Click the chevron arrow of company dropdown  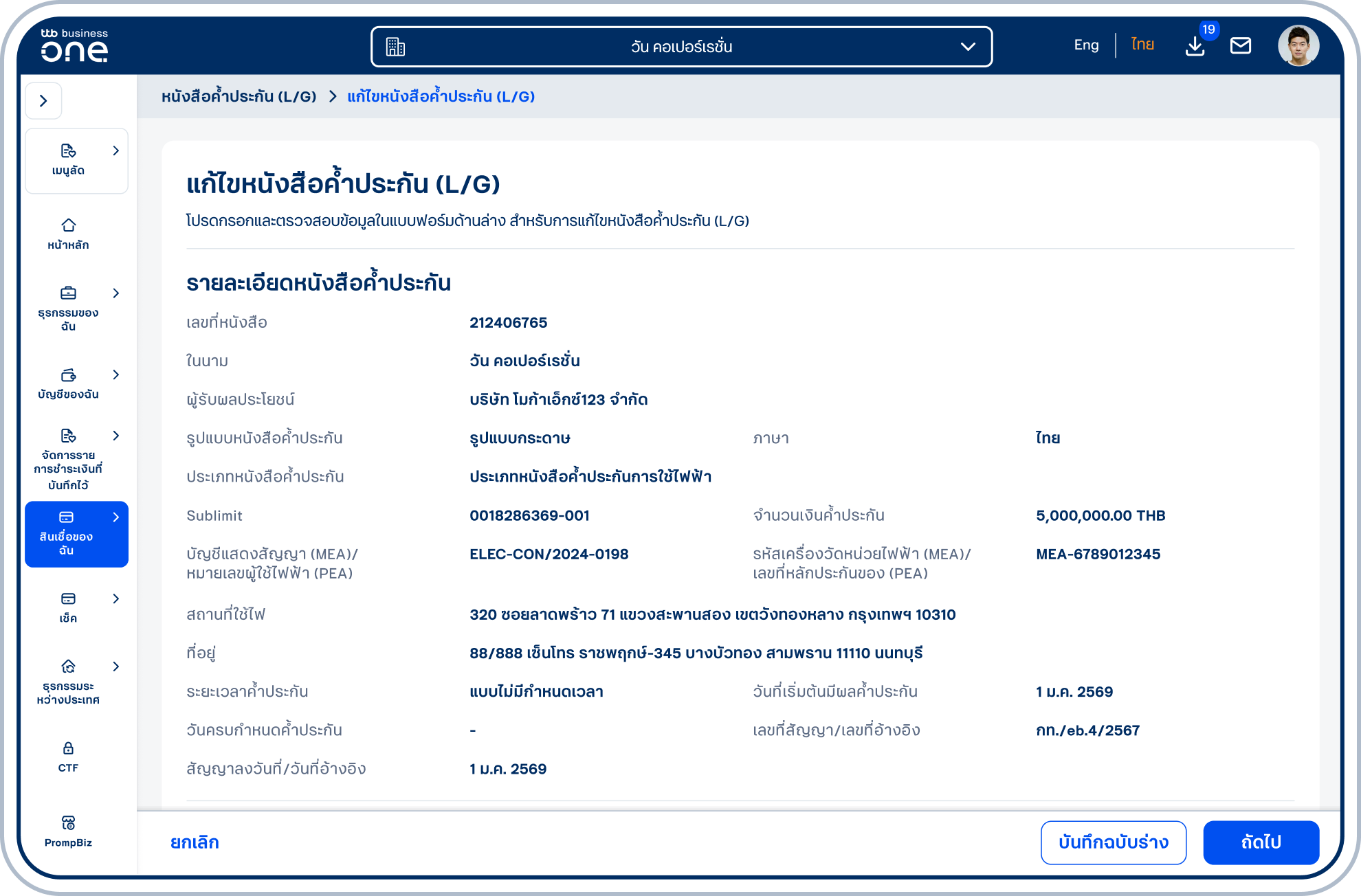968,47
